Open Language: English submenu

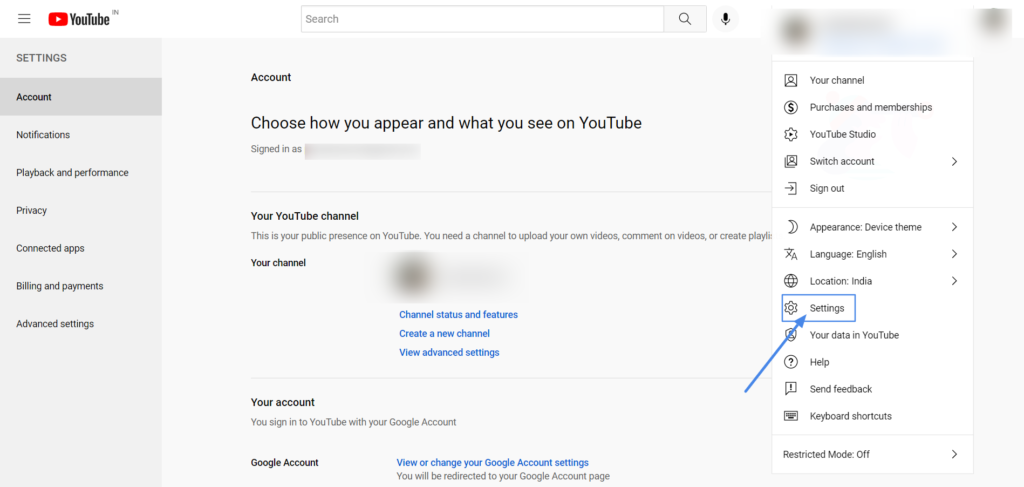tap(954, 254)
